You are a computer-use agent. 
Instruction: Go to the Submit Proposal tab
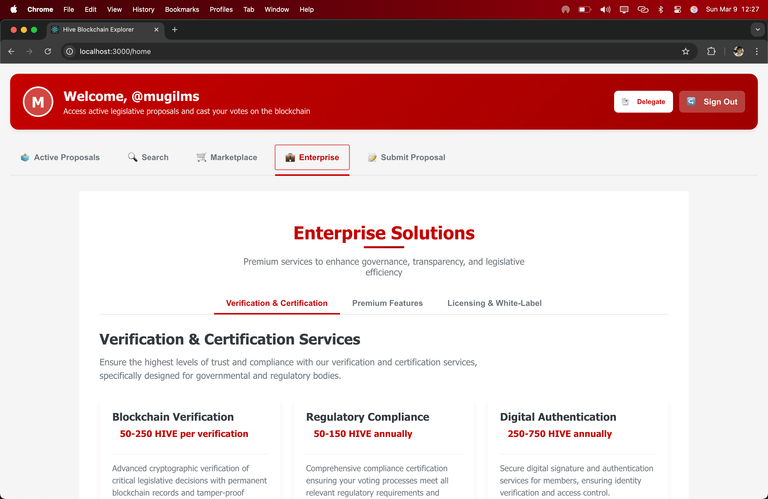click(407, 157)
